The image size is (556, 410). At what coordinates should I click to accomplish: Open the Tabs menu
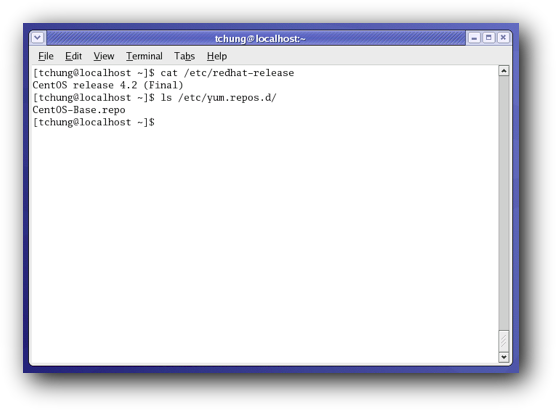184,56
